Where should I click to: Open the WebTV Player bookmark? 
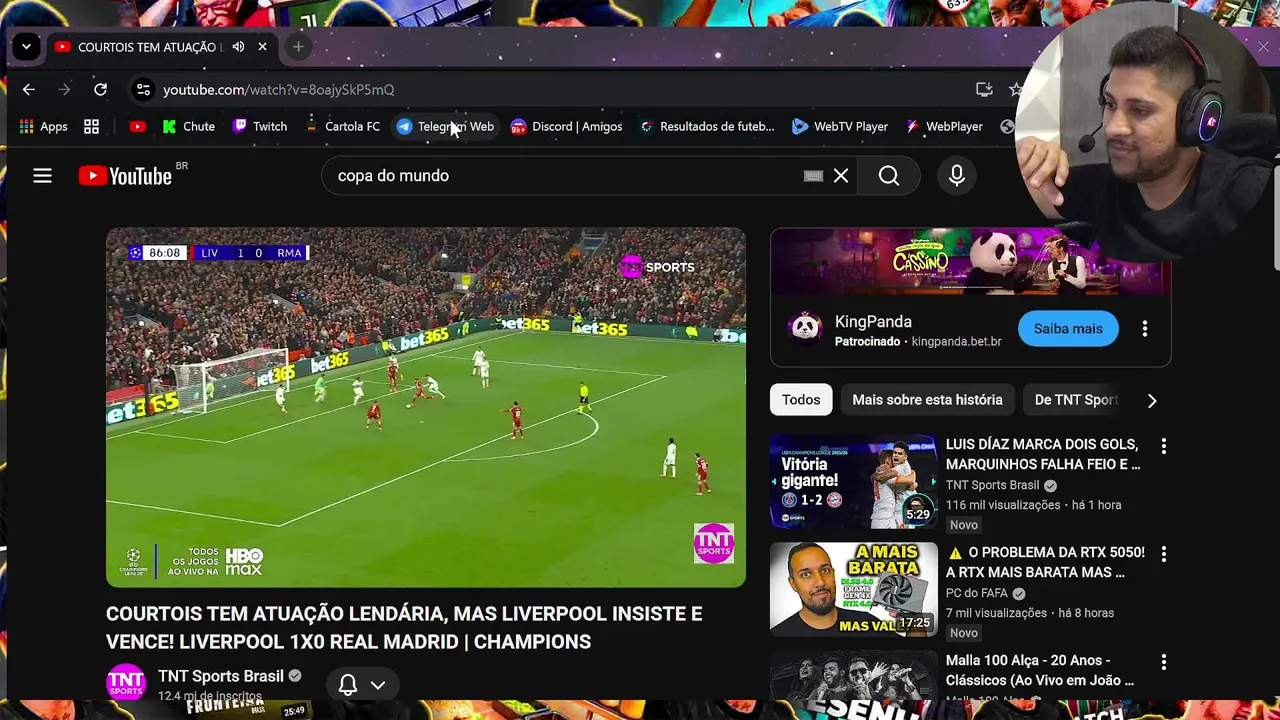pyautogui.click(x=840, y=127)
